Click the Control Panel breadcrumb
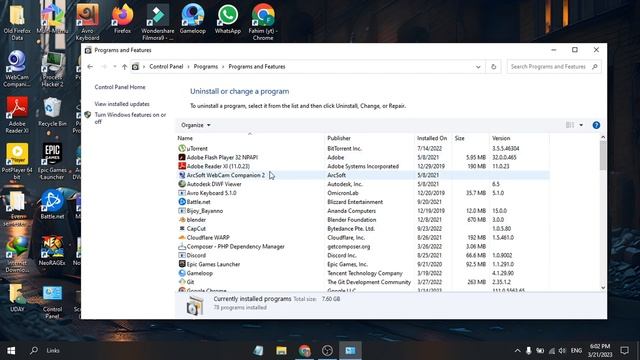The width and height of the screenshot is (640, 360). (166, 67)
